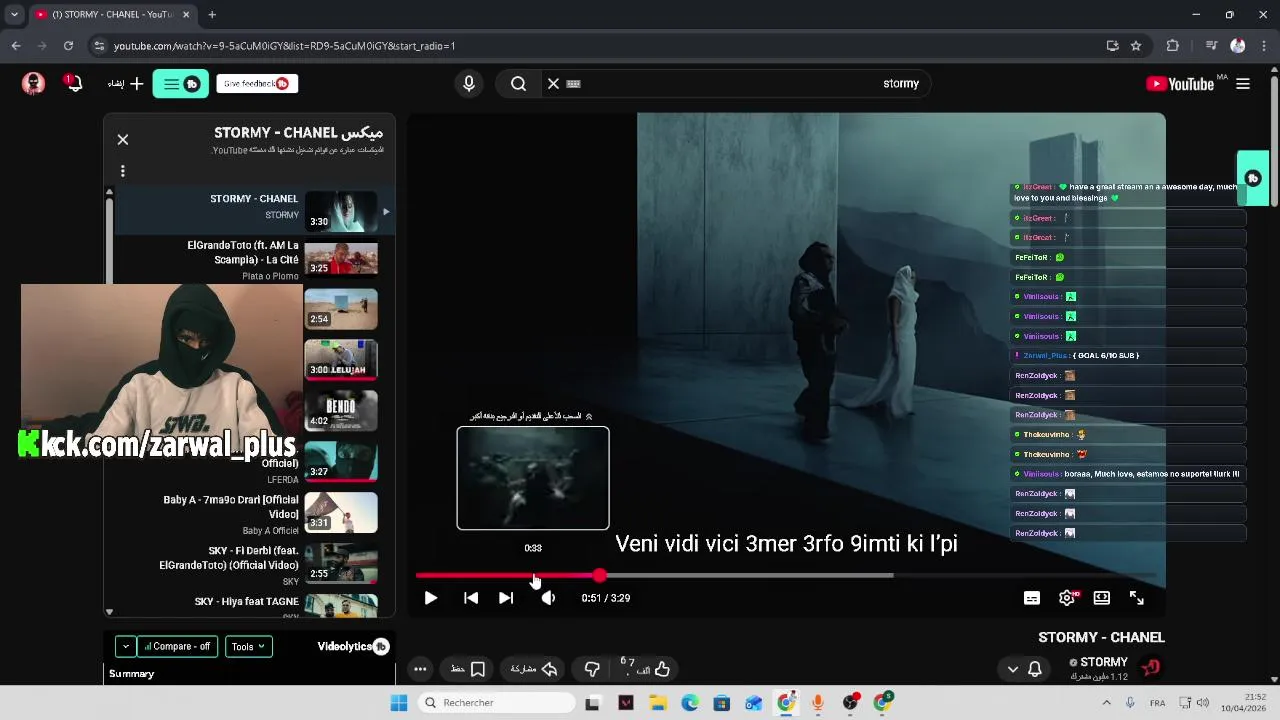Open the Chrome tab search dropdown
Image resolution: width=1280 pixels, height=720 pixels.
tap(14, 15)
